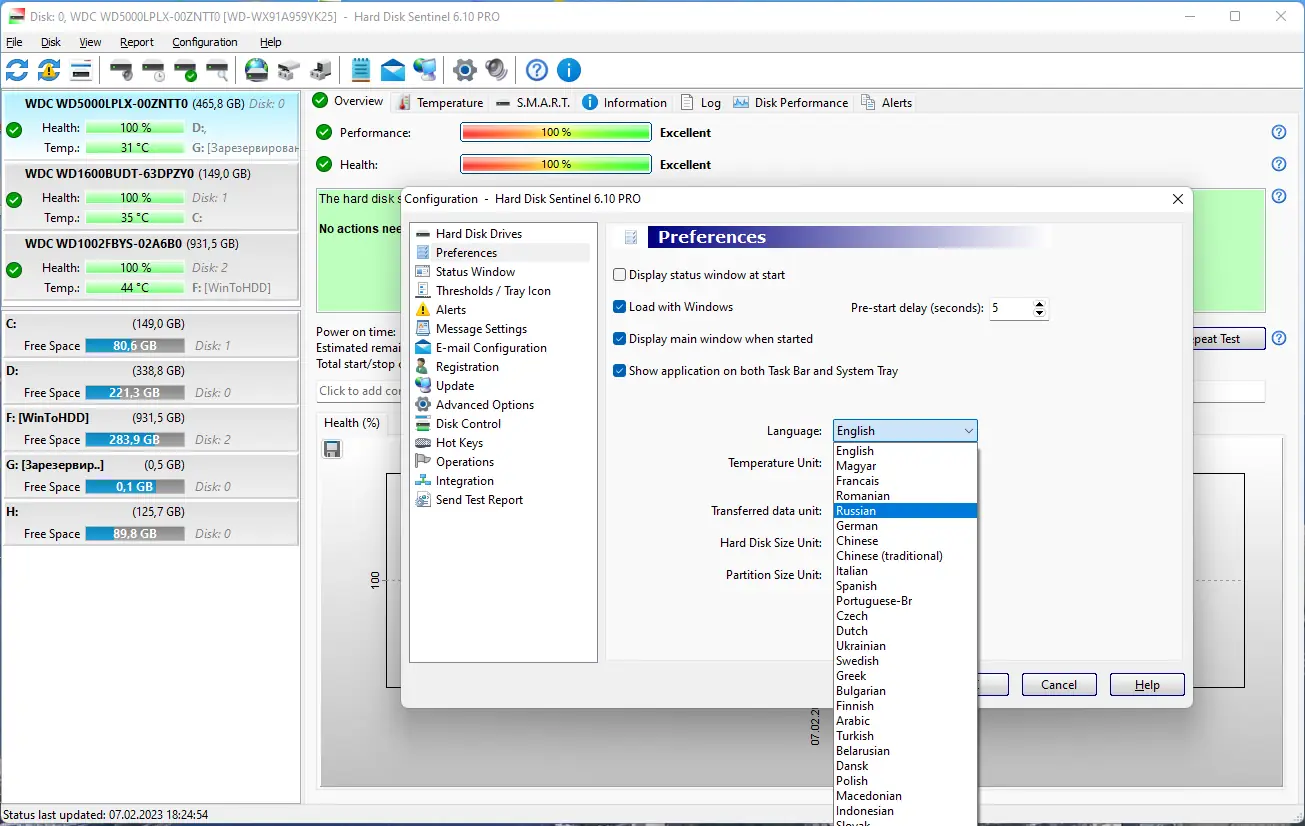Switch to the S.M.A.R.T. tab
1305x826 pixels.
535,102
